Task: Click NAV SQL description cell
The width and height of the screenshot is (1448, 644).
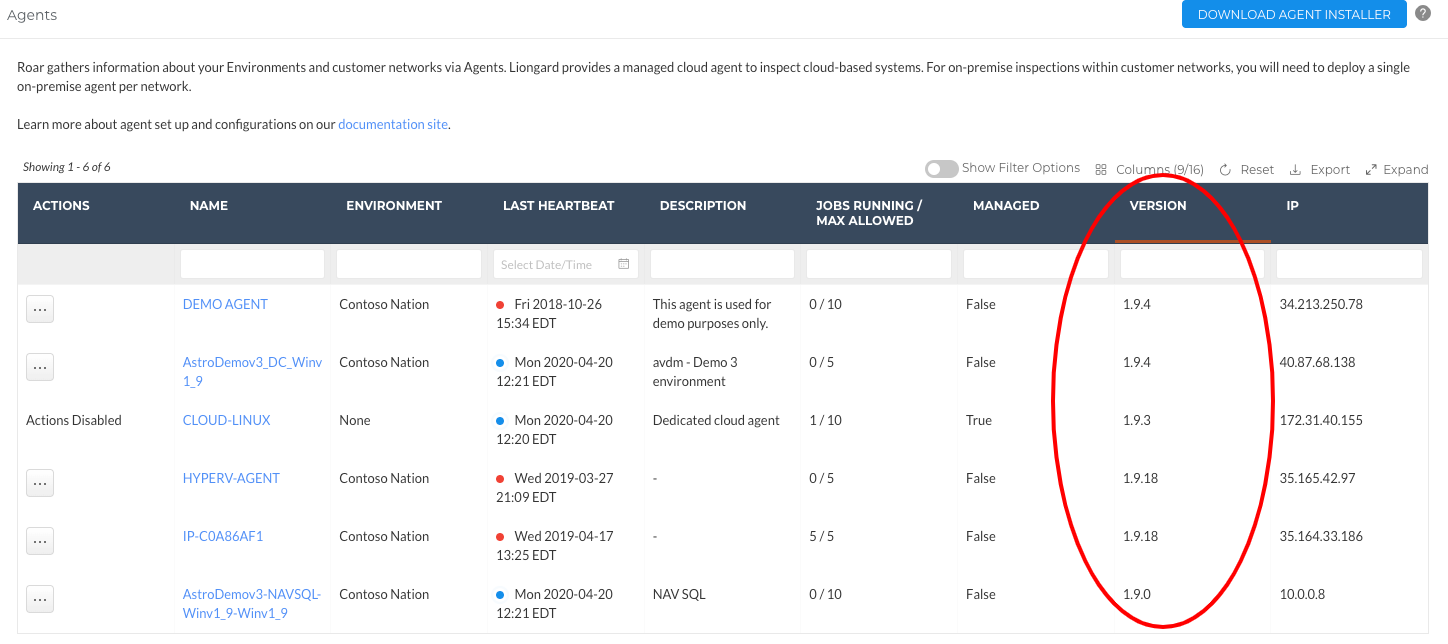Action: point(679,594)
